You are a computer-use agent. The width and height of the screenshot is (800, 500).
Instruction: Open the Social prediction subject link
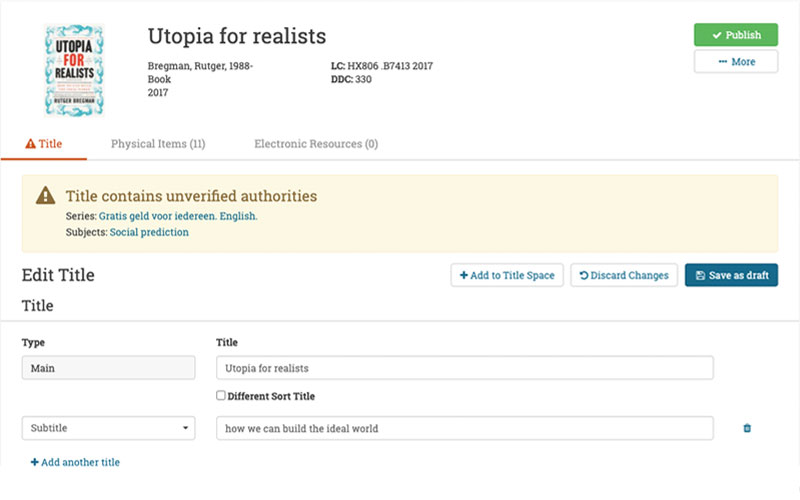149,232
